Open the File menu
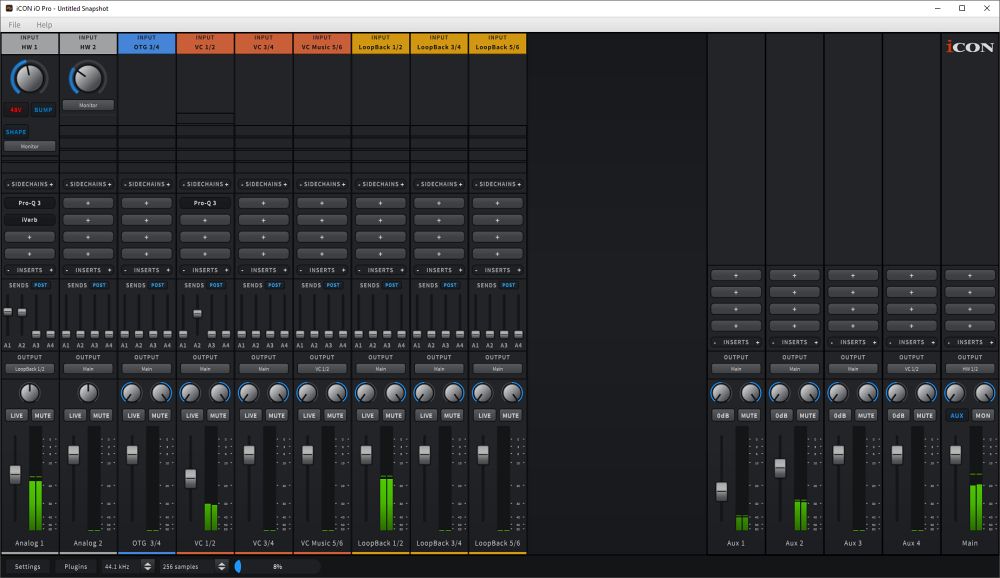The height and width of the screenshot is (578, 1000). (x=14, y=24)
